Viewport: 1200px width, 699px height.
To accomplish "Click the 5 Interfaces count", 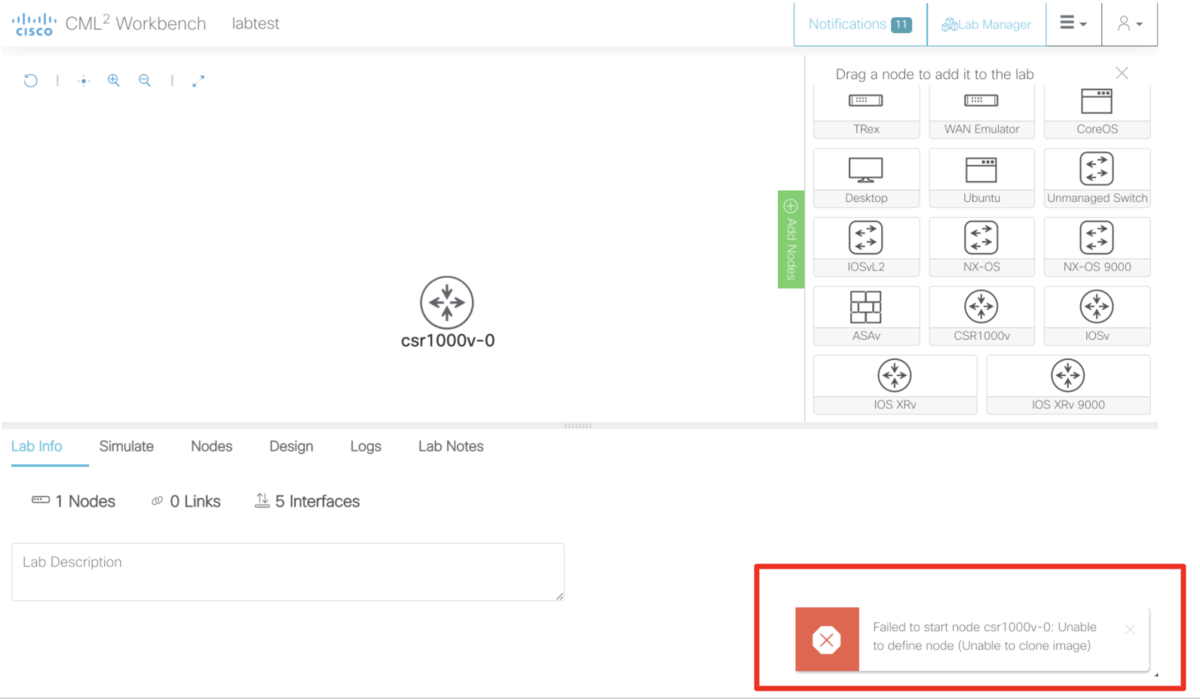I will click(307, 501).
